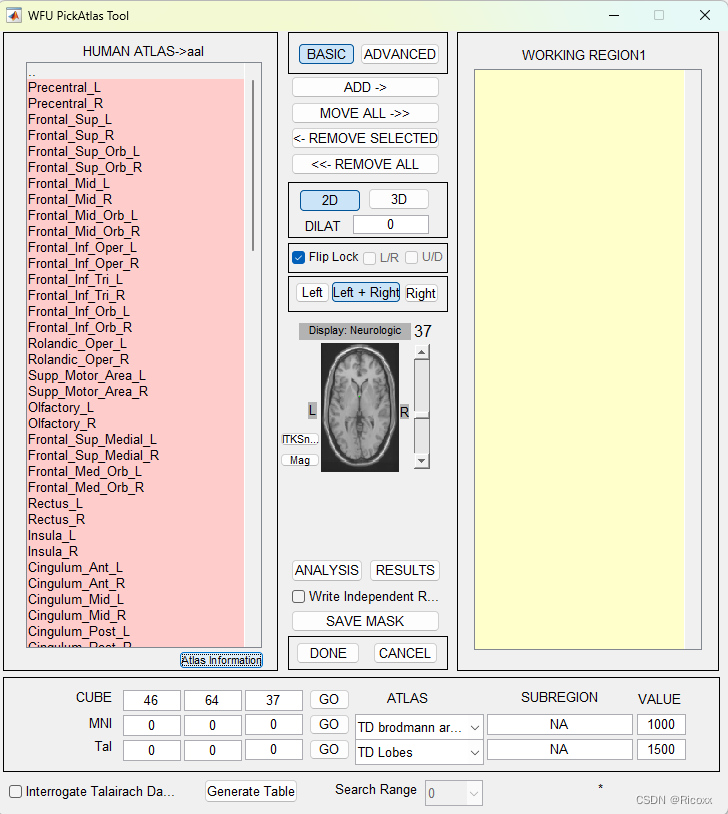This screenshot has height=814, width=728.
Task: Check the Write Independent Regions option
Action: 299,596
